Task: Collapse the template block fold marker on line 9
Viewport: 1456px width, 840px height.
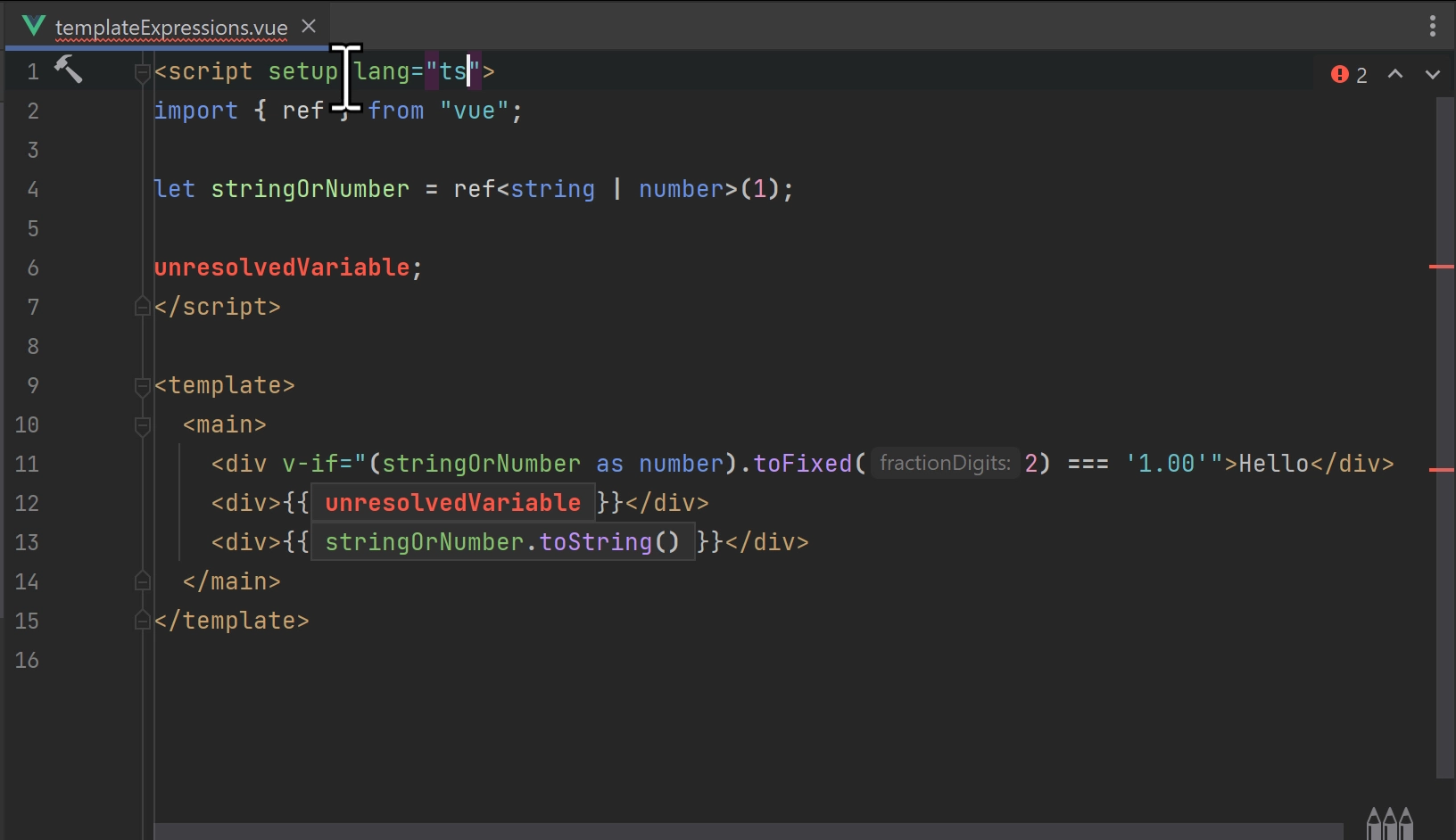Action: pos(142,385)
